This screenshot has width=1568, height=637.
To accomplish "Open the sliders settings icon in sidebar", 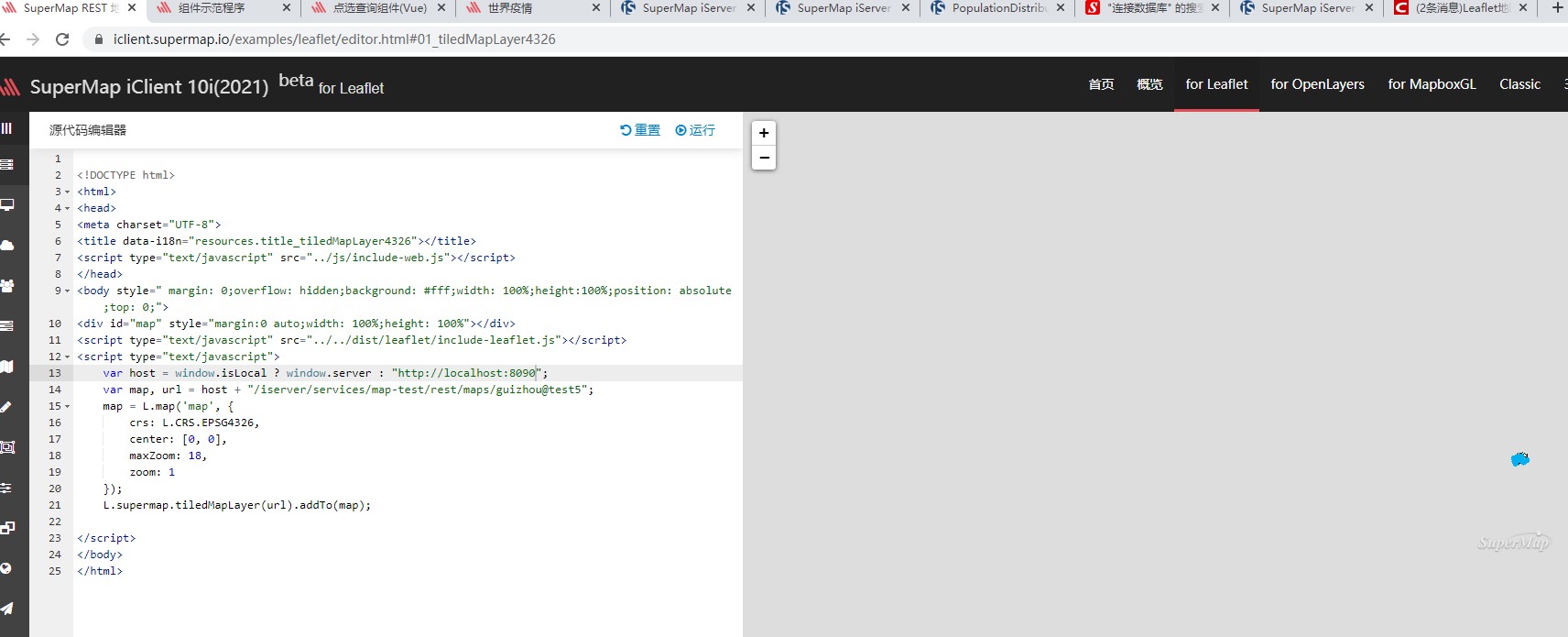I will 7,488.
